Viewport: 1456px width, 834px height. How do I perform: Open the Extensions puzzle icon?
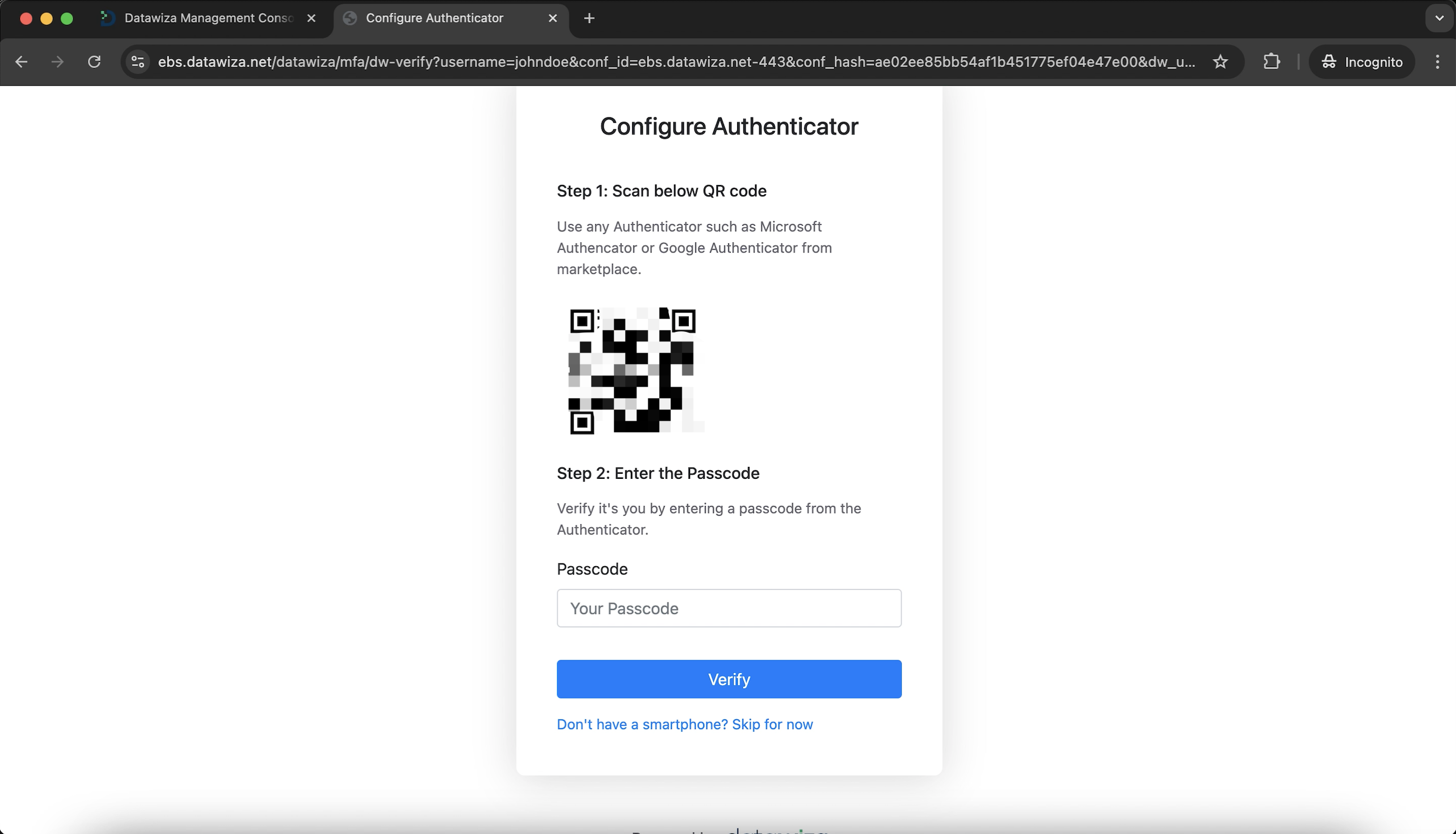1272,62
